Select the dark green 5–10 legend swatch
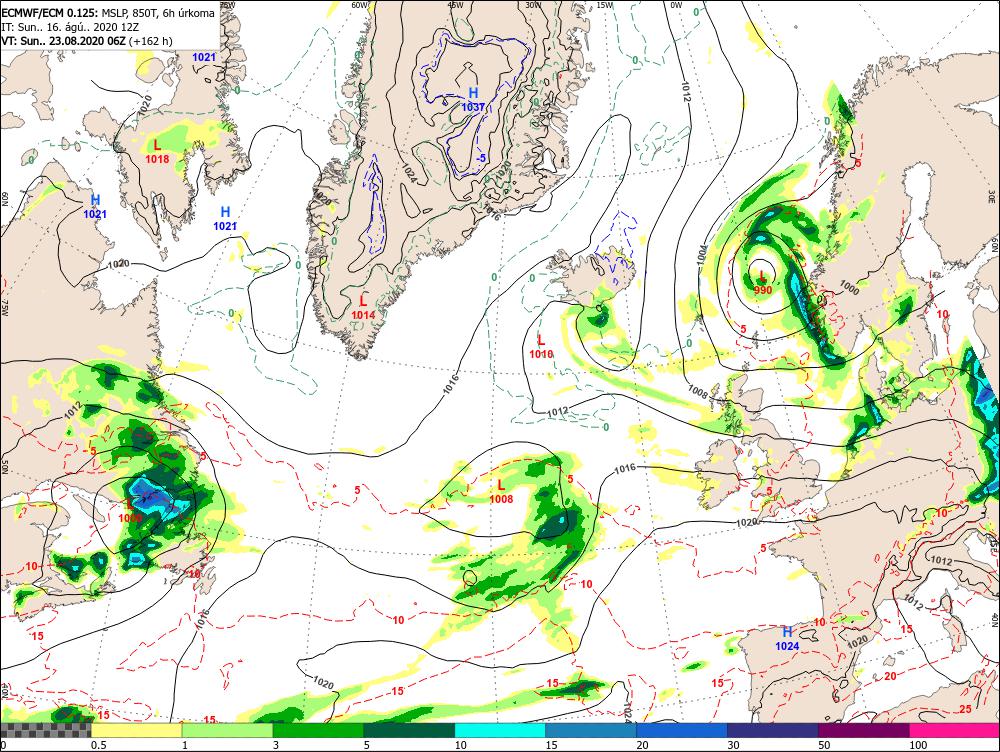Image resolution: width=1000 pixels, height=752 pixels. click(409, 730)
